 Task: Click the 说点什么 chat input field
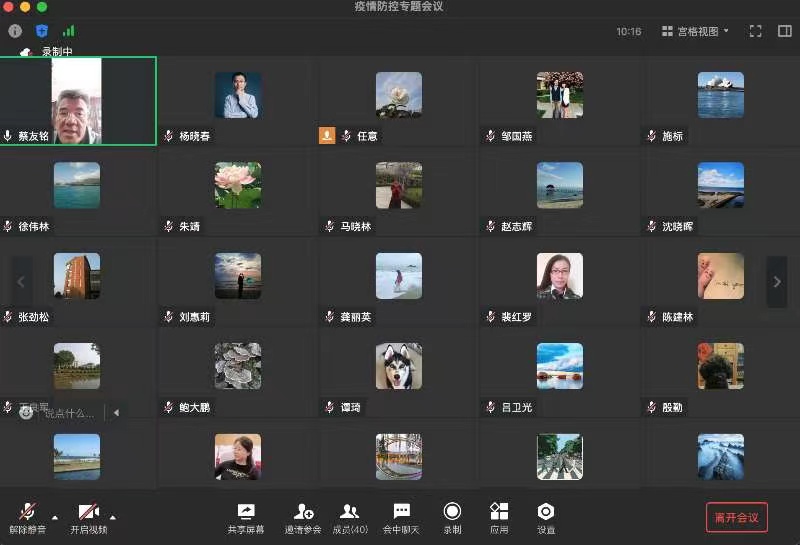69,413
